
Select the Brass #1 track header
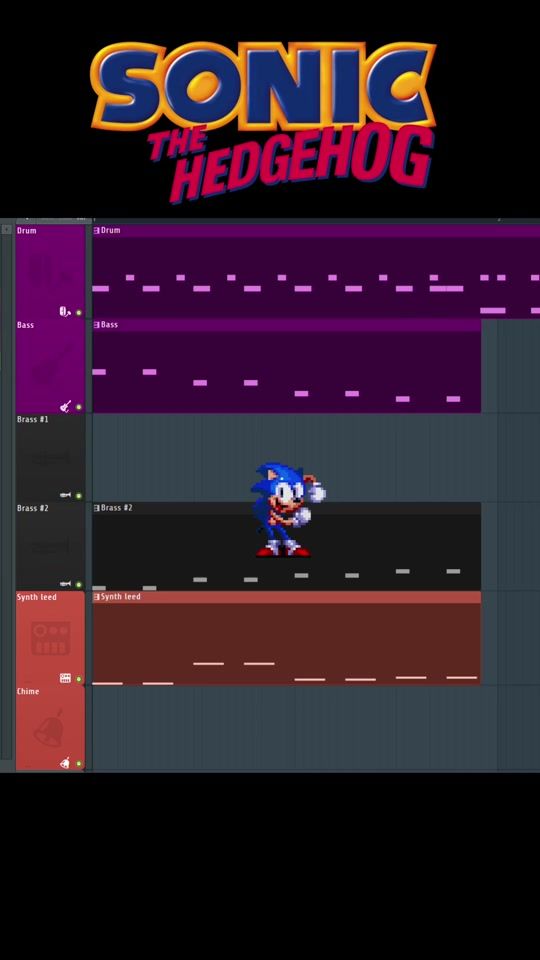[50, 458]
